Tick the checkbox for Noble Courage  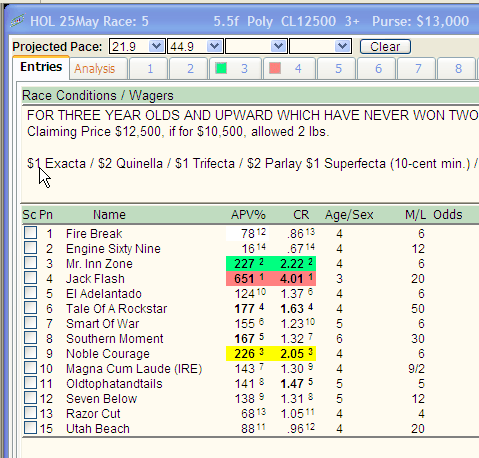click(30, 353)
